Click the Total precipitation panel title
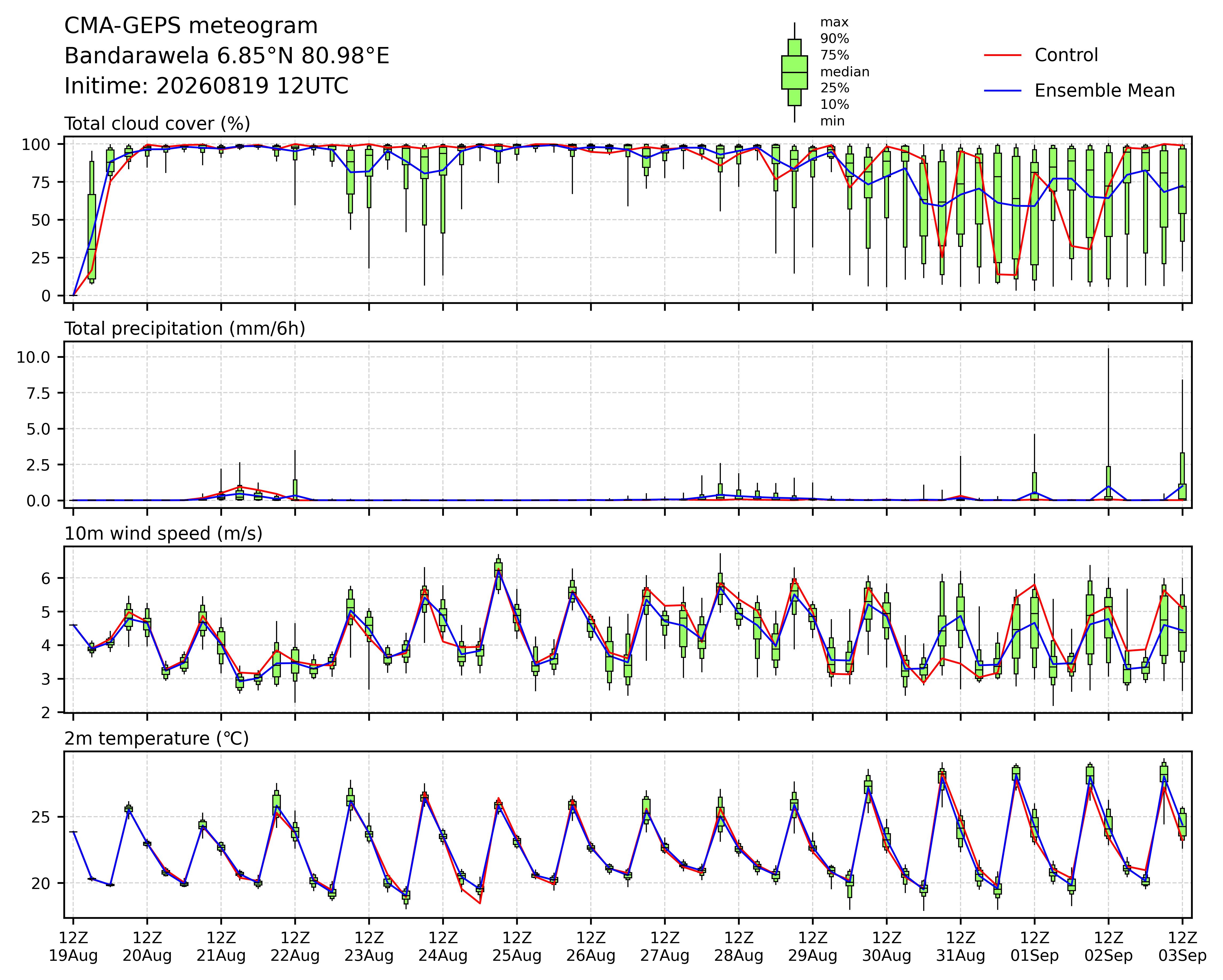Screen dimensions: 1223x980 [x=185, y=329]
